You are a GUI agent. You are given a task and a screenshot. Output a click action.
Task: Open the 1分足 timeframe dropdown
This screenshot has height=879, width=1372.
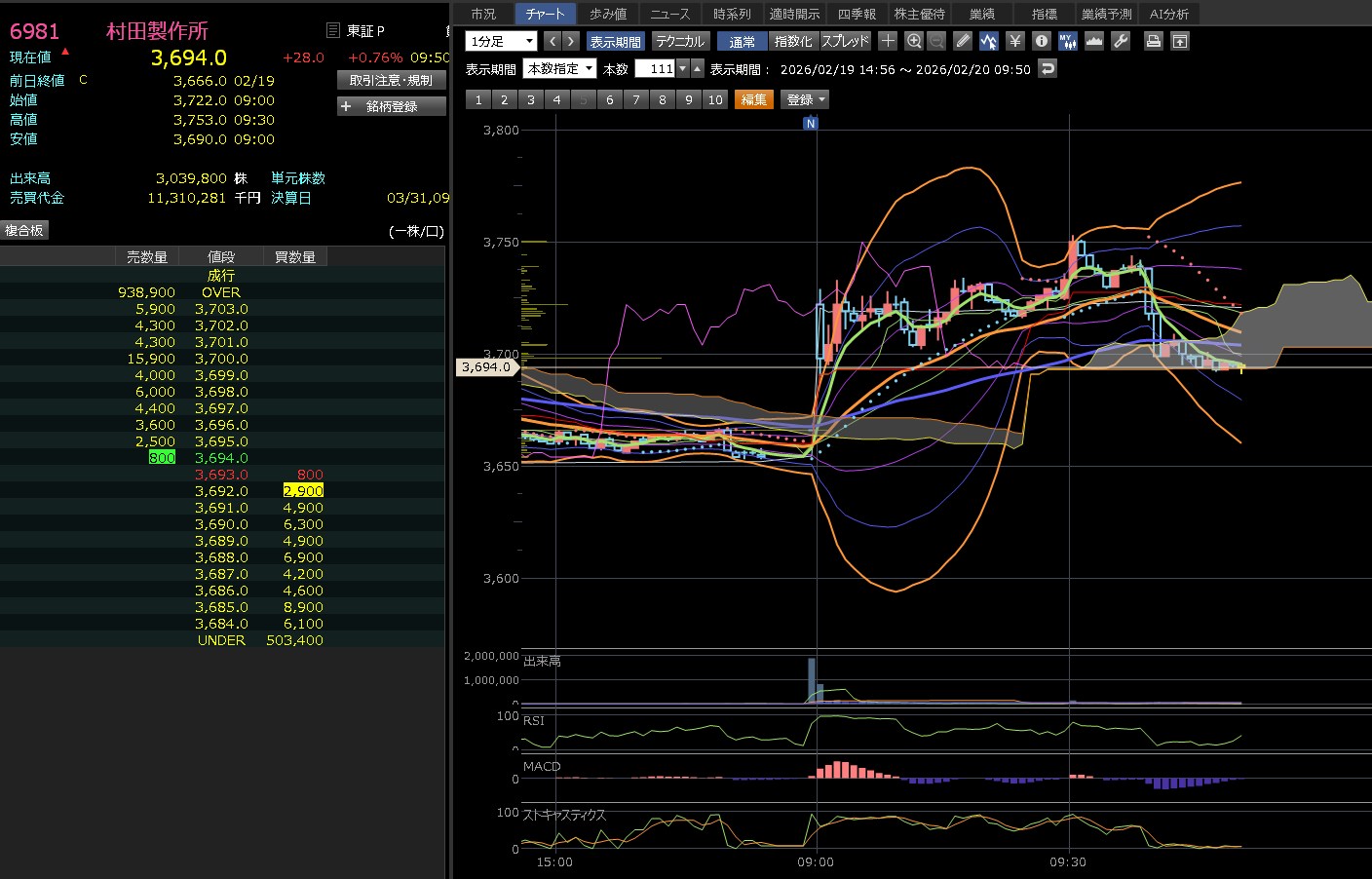pos(501,41)
